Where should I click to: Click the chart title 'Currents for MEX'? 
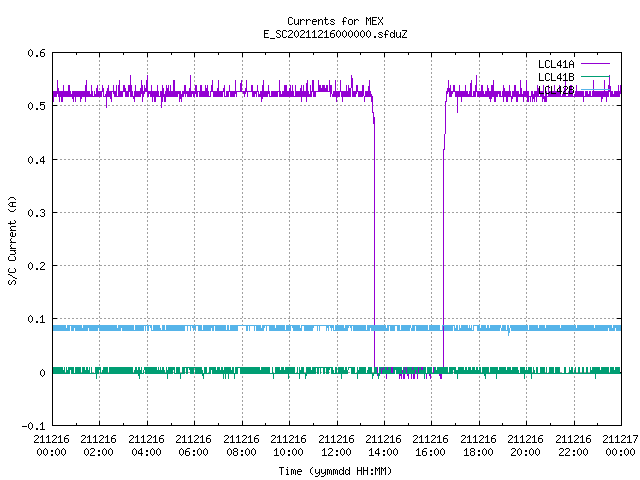[335, 21]
